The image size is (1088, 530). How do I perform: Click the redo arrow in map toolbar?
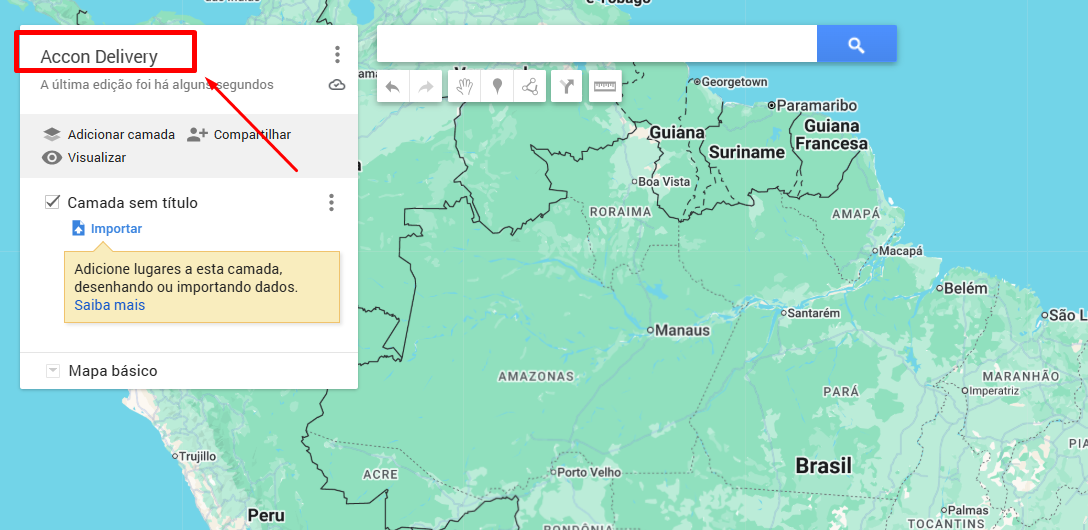[425, 87]
